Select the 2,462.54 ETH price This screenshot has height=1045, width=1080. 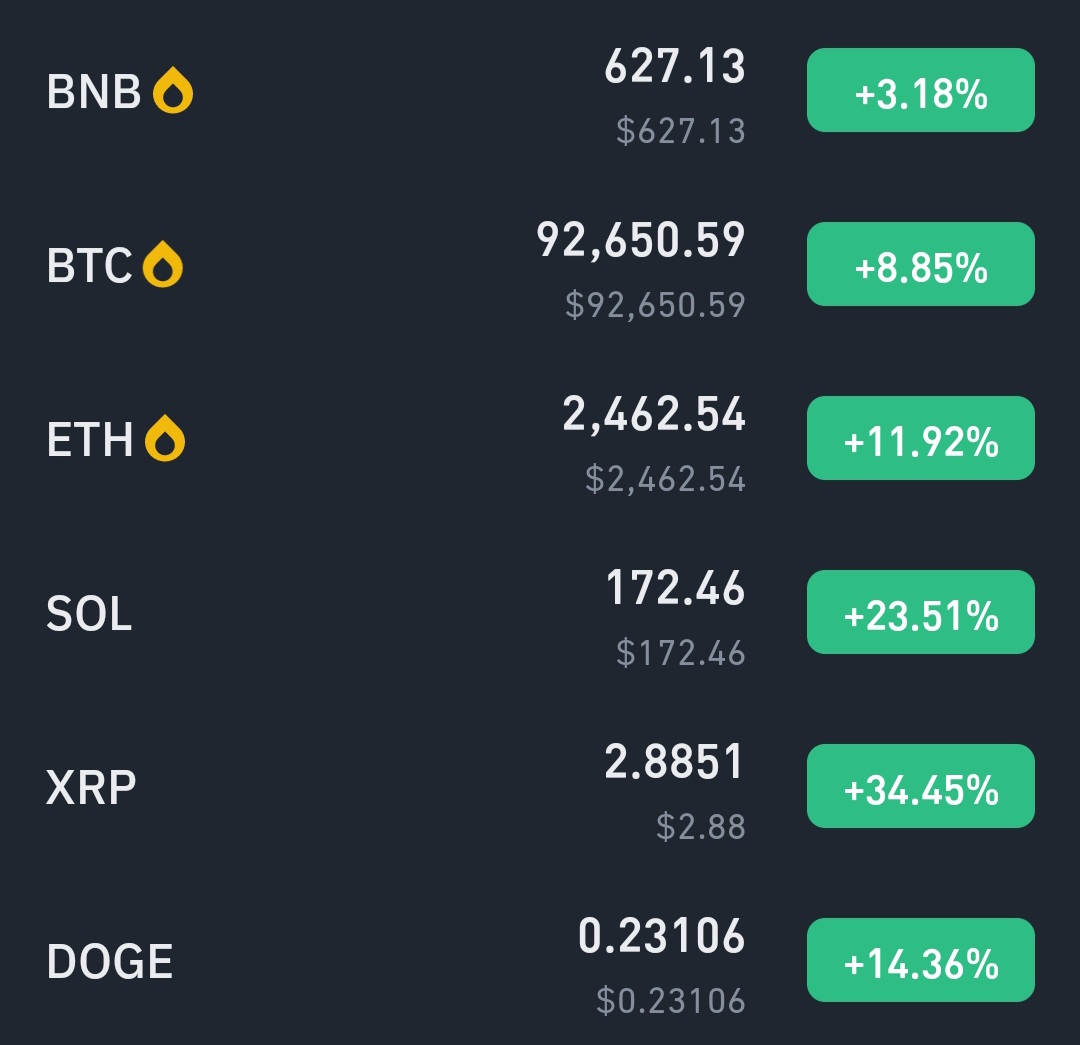pos(654,415)
